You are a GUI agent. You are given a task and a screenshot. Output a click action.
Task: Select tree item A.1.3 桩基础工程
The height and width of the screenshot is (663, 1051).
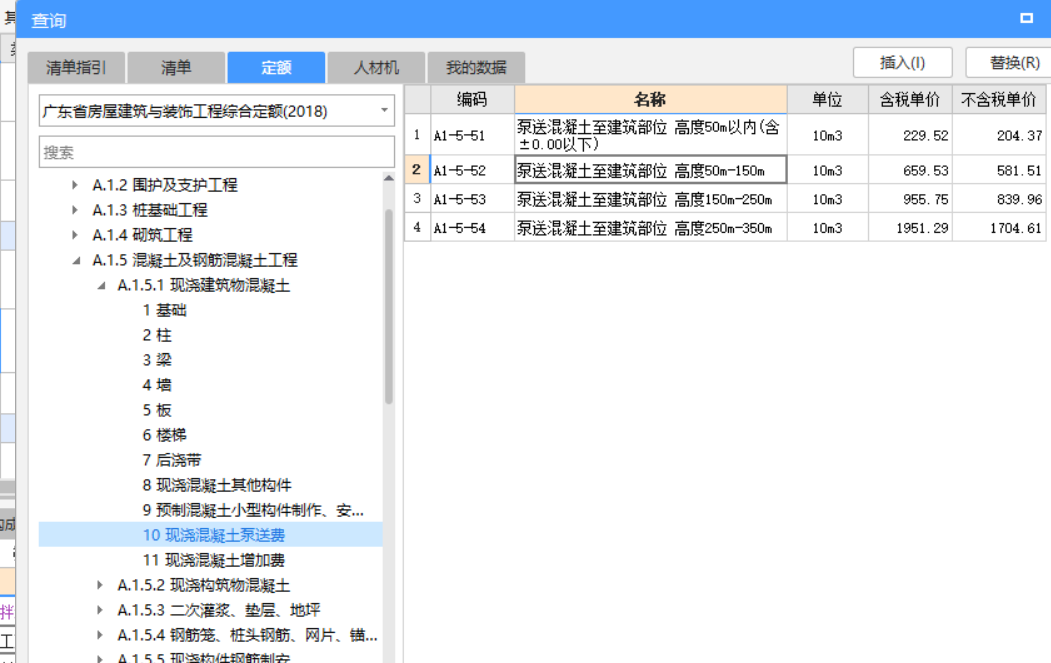click(150, 210)
